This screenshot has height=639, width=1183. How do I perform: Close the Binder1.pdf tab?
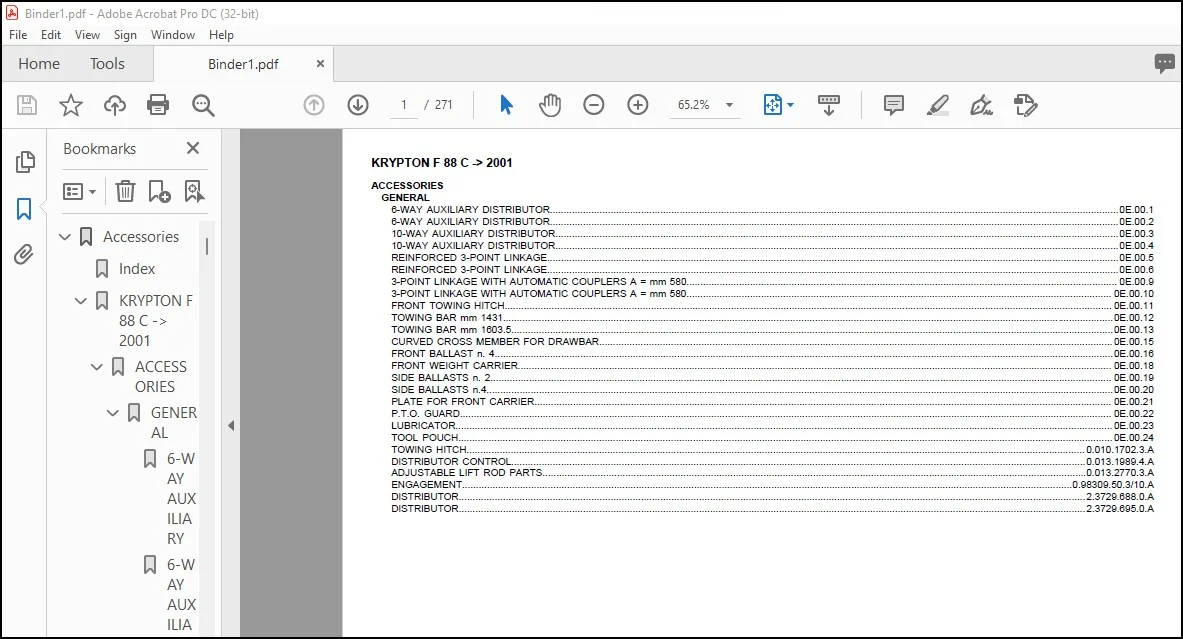pyautogui.click(x=320, y=64)
